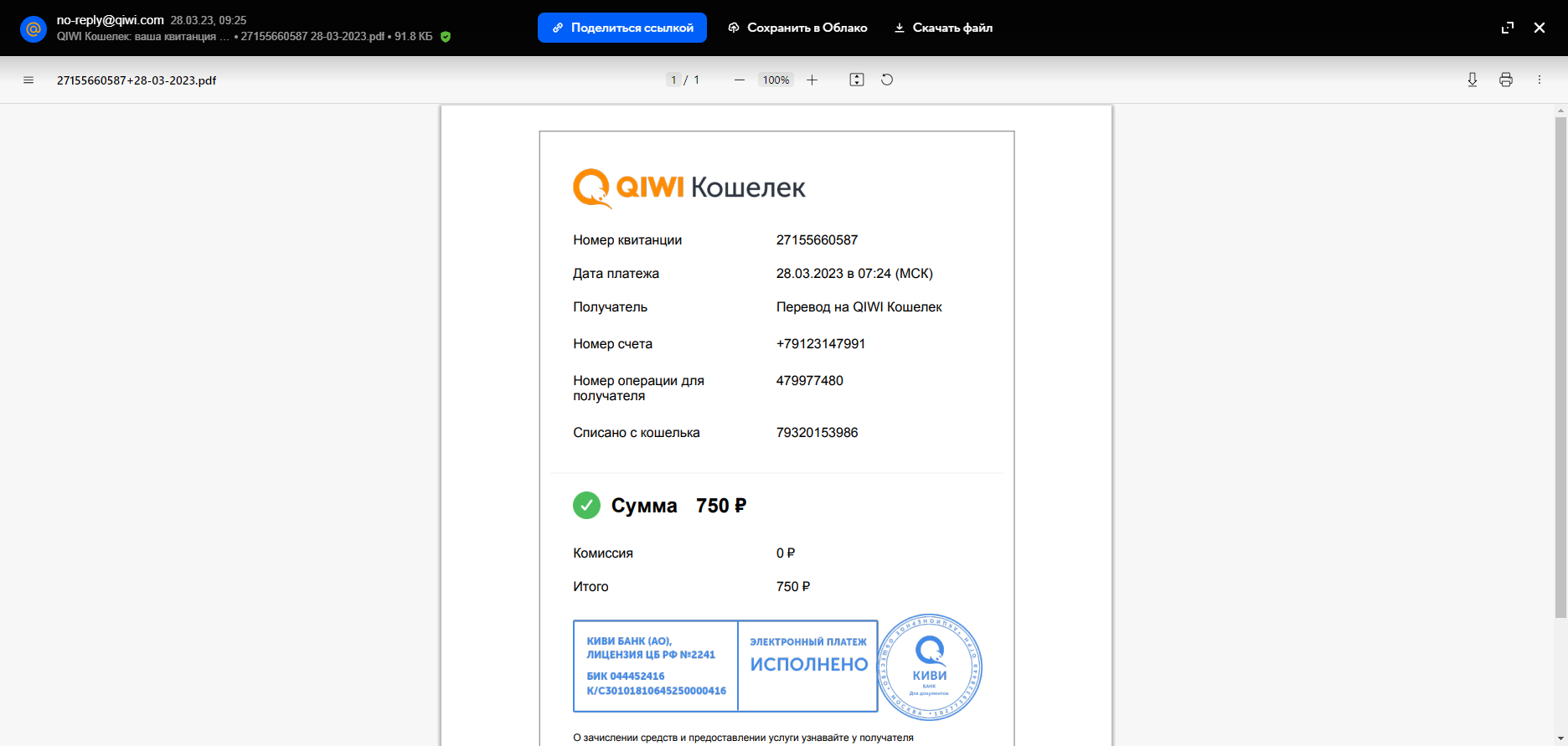
Task: Click the green checkmark next to Сумма
Action: coord(586,506)
